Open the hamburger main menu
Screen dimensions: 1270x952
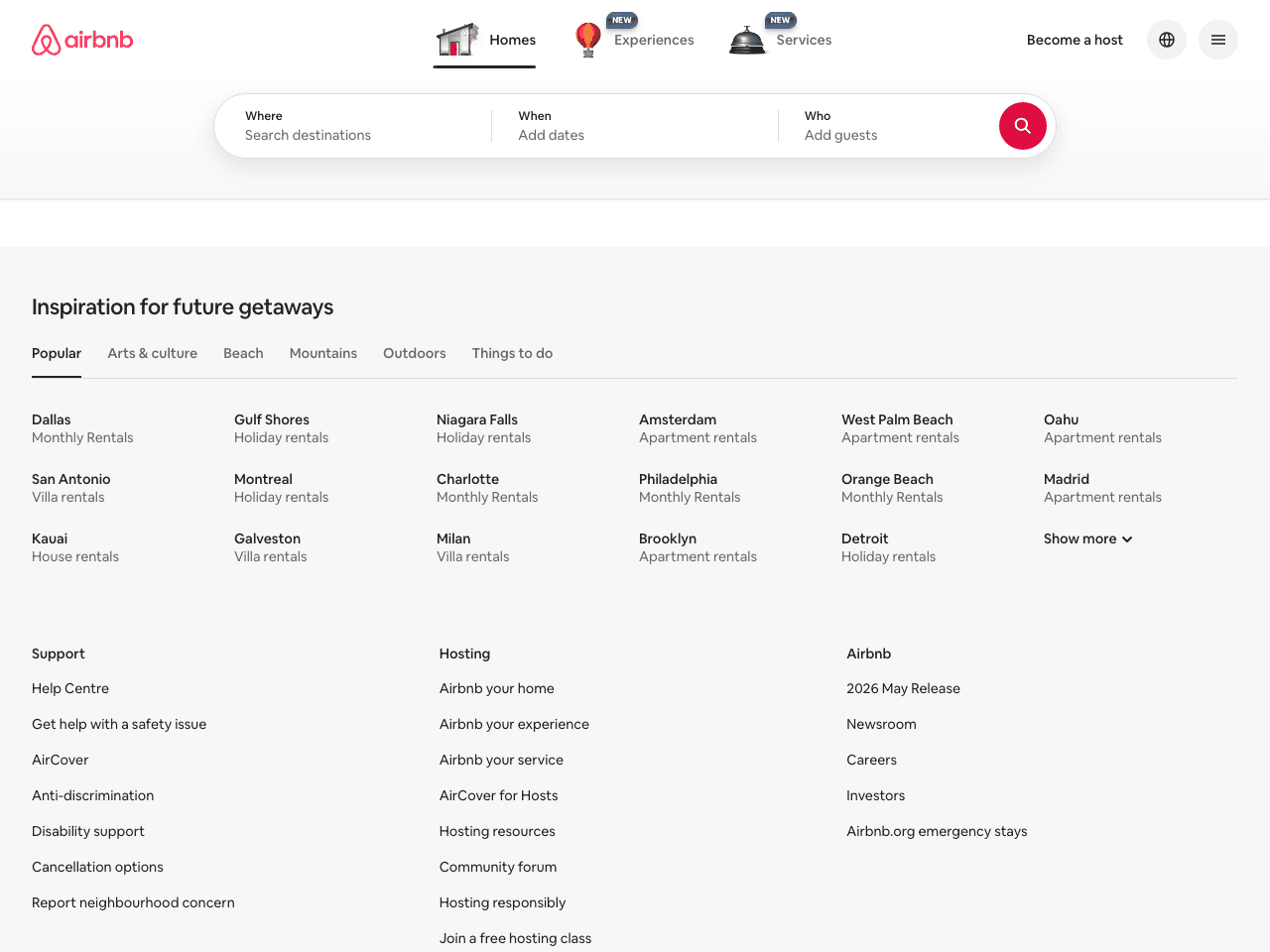click(1218, 40)
